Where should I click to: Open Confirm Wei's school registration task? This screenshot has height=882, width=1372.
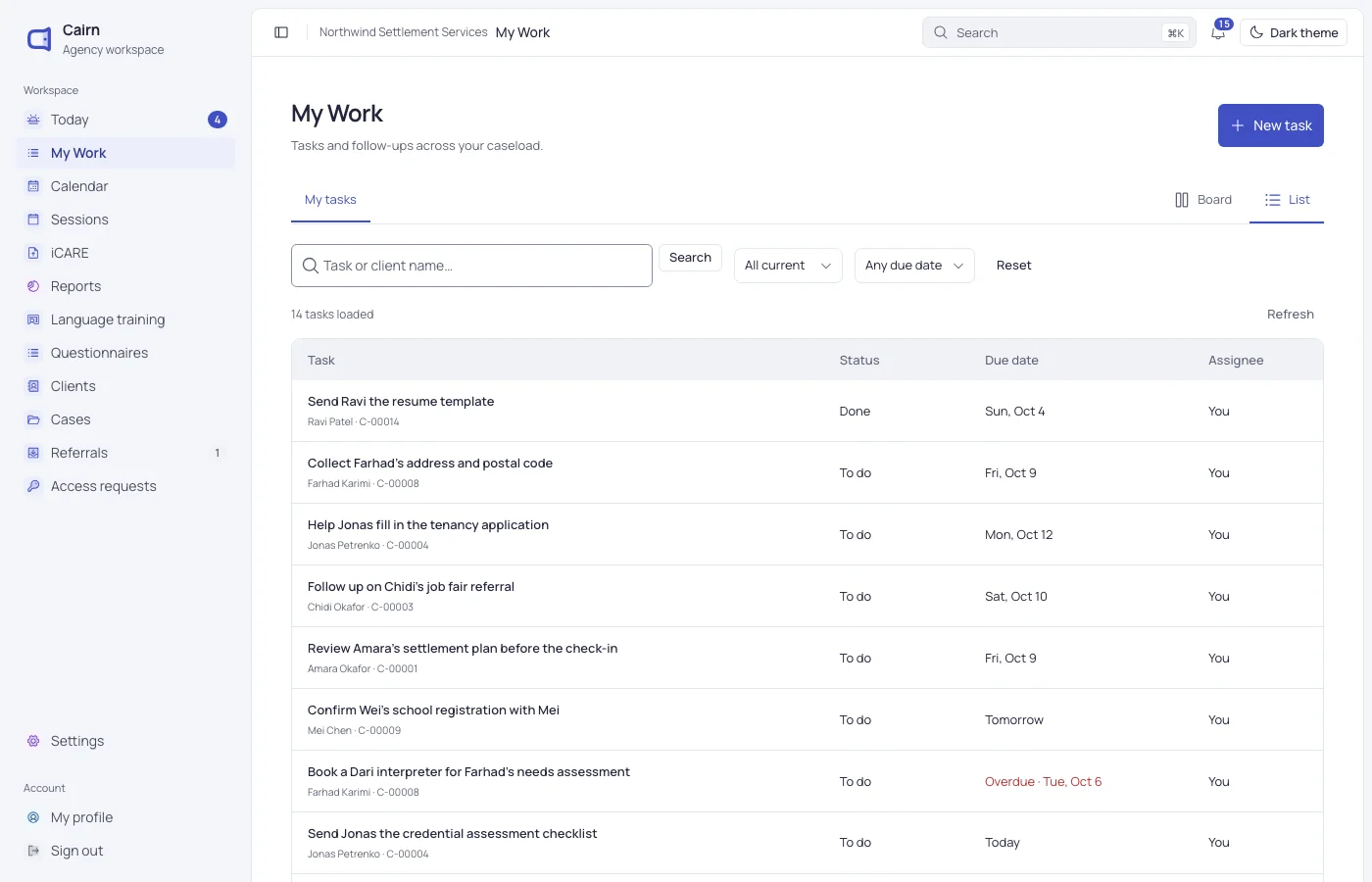433,710
